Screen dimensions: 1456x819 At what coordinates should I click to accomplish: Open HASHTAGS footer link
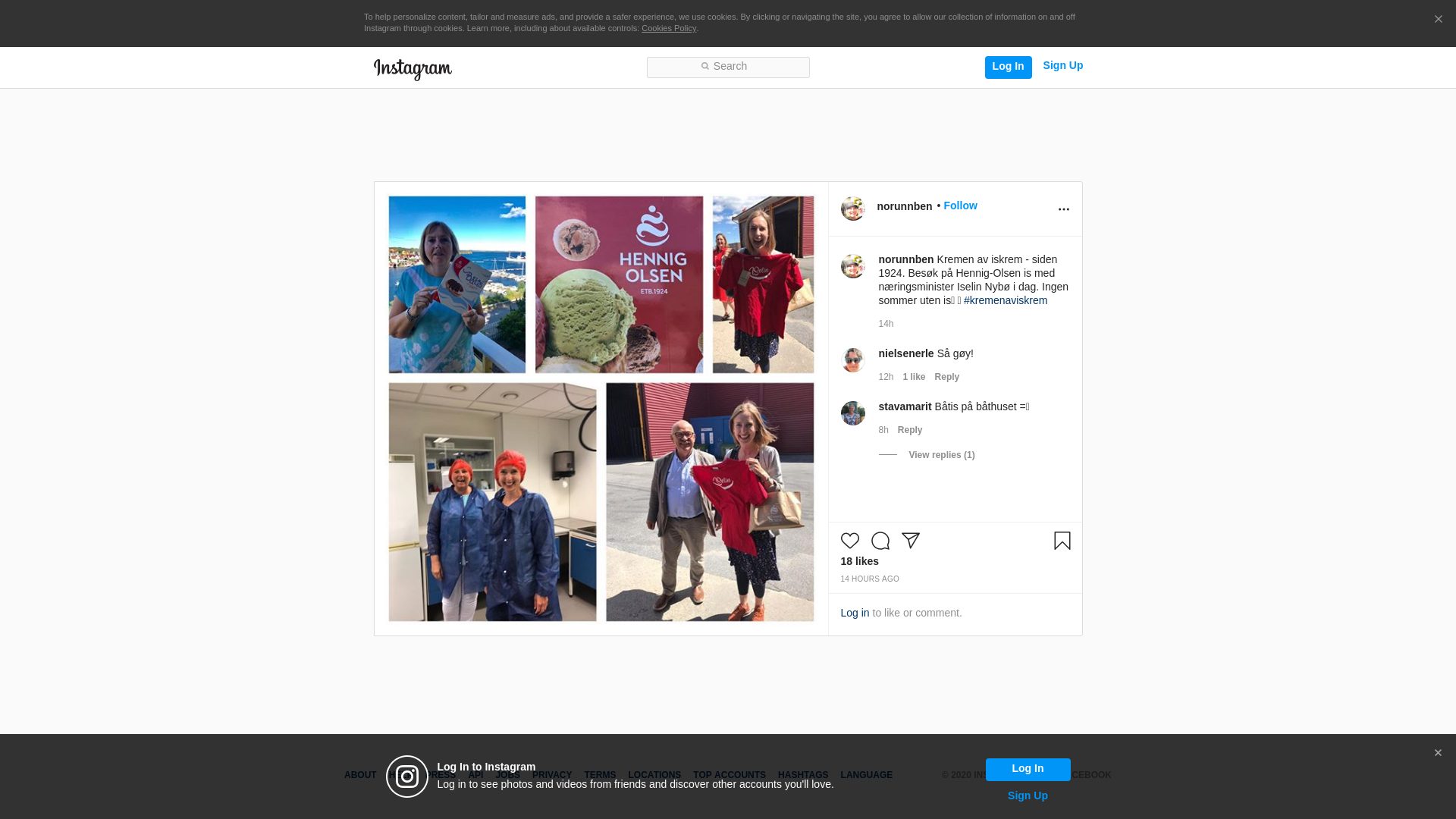(802, 775)
